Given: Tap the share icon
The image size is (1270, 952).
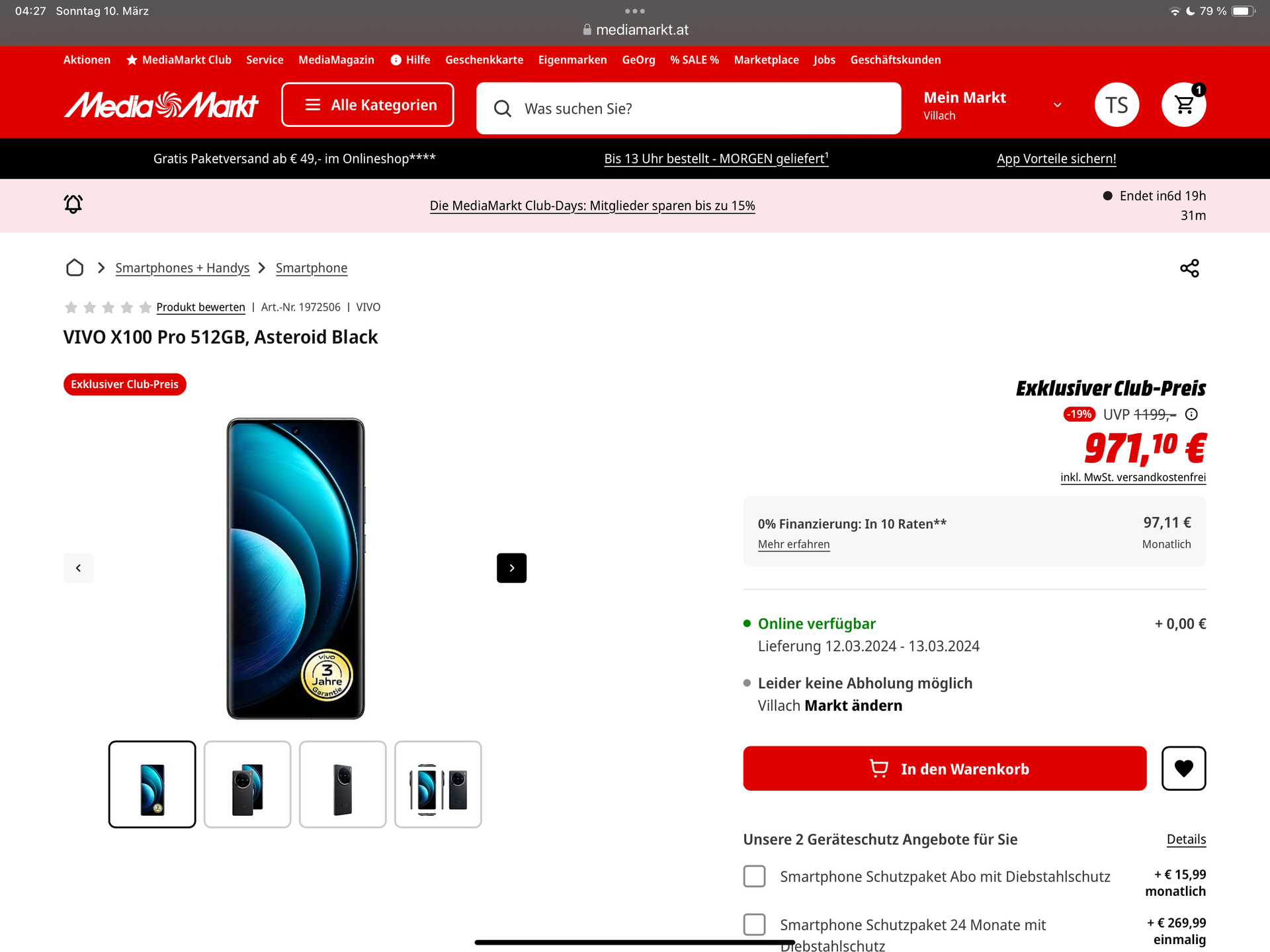Looking at the screenshot, I should (1189, 268).
